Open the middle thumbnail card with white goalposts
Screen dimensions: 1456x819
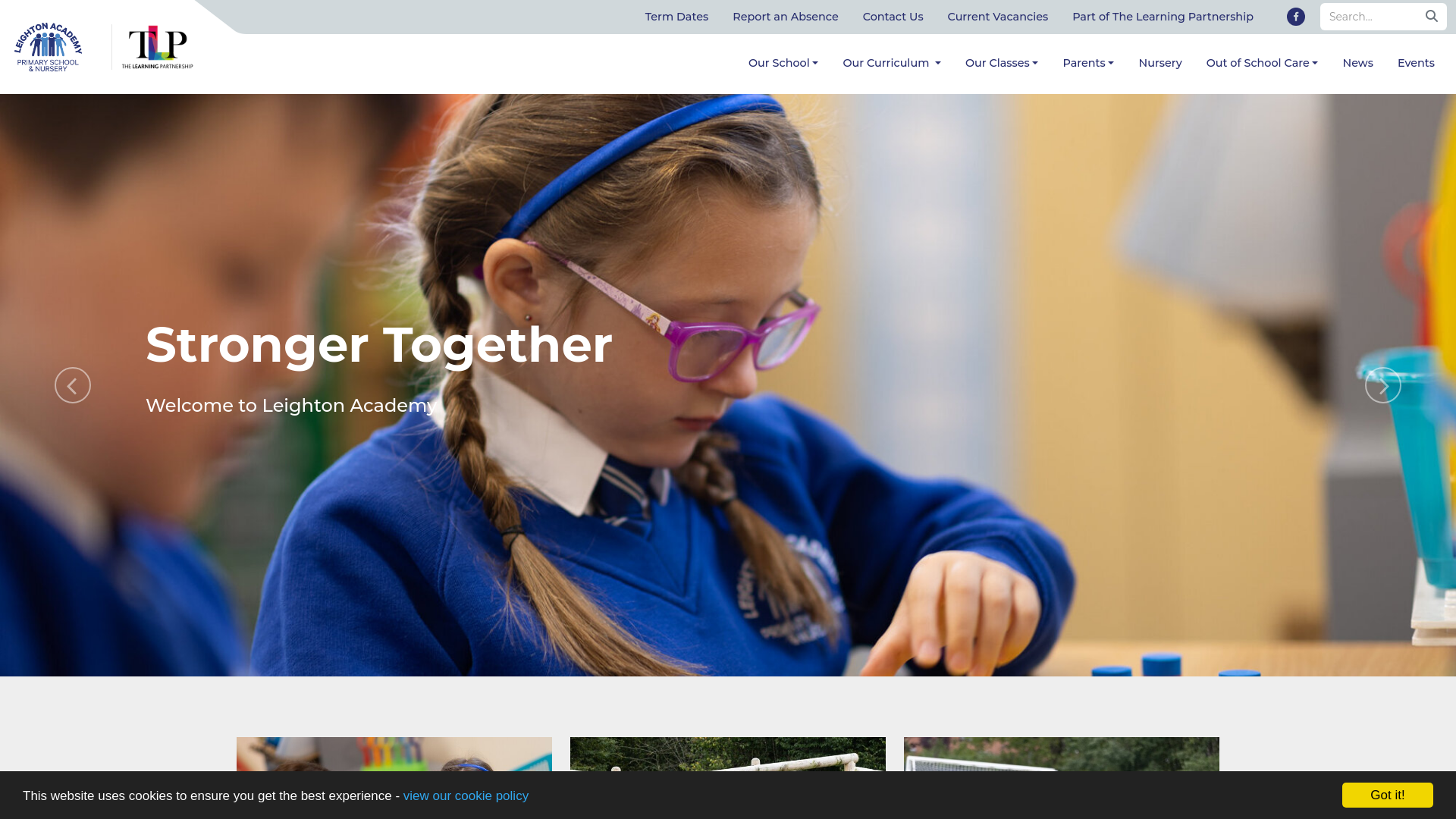[727, 755]
